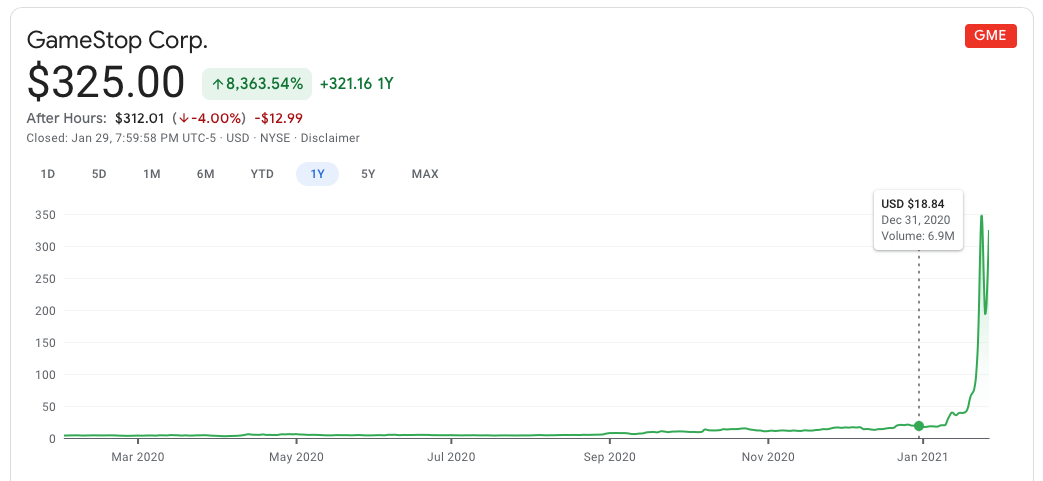
Task: Choose the 6M time range
Action: tap(205, 174)
